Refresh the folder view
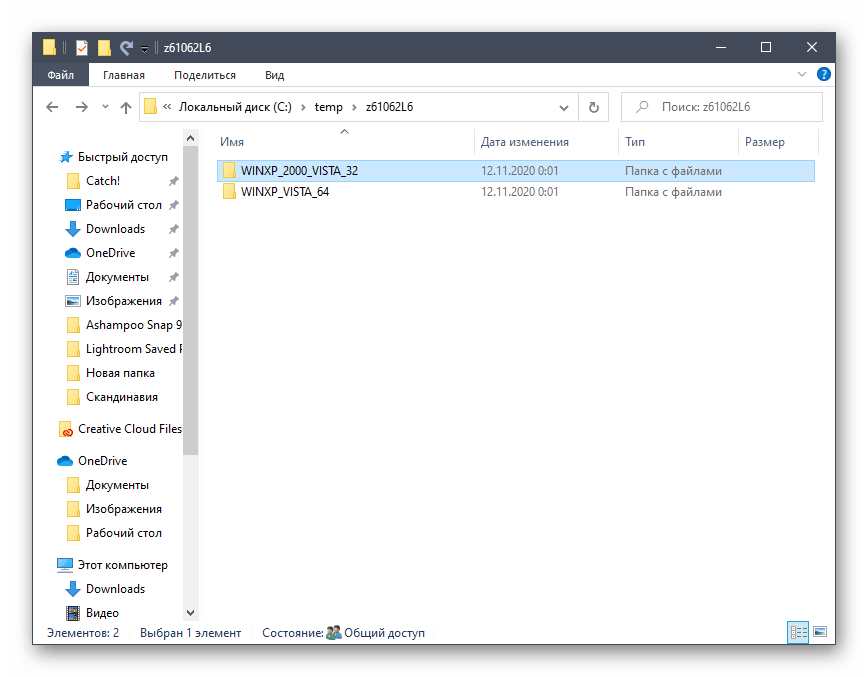 593,107
